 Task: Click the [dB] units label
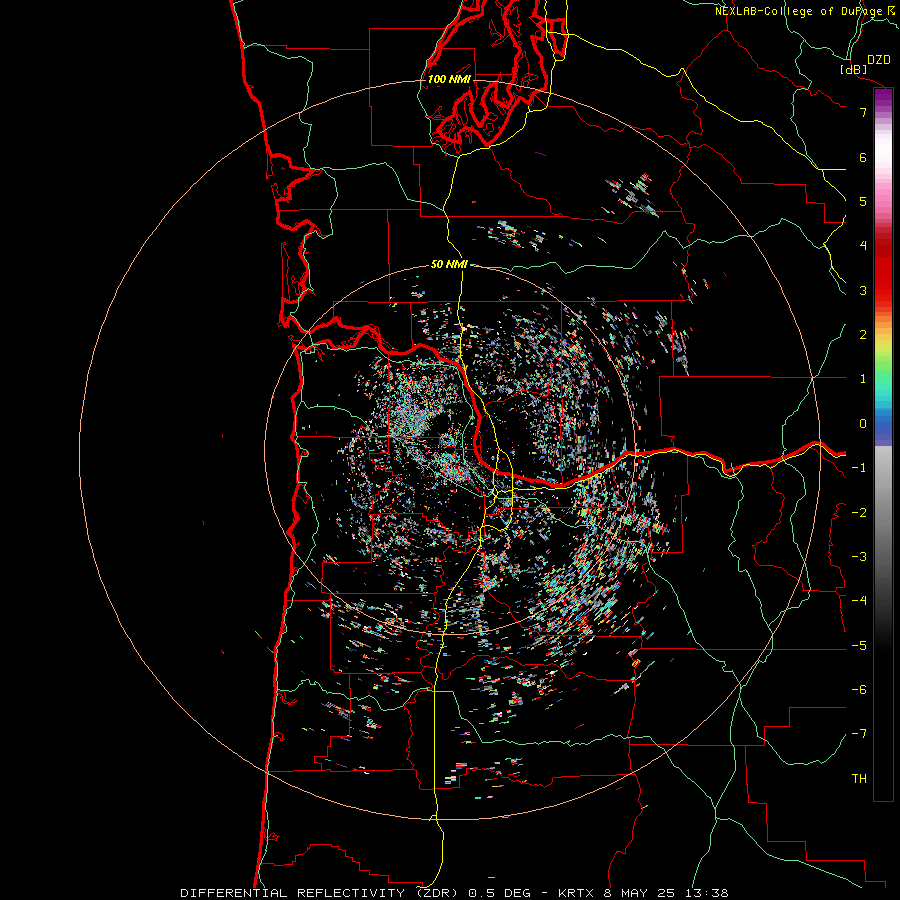point(854,69)
